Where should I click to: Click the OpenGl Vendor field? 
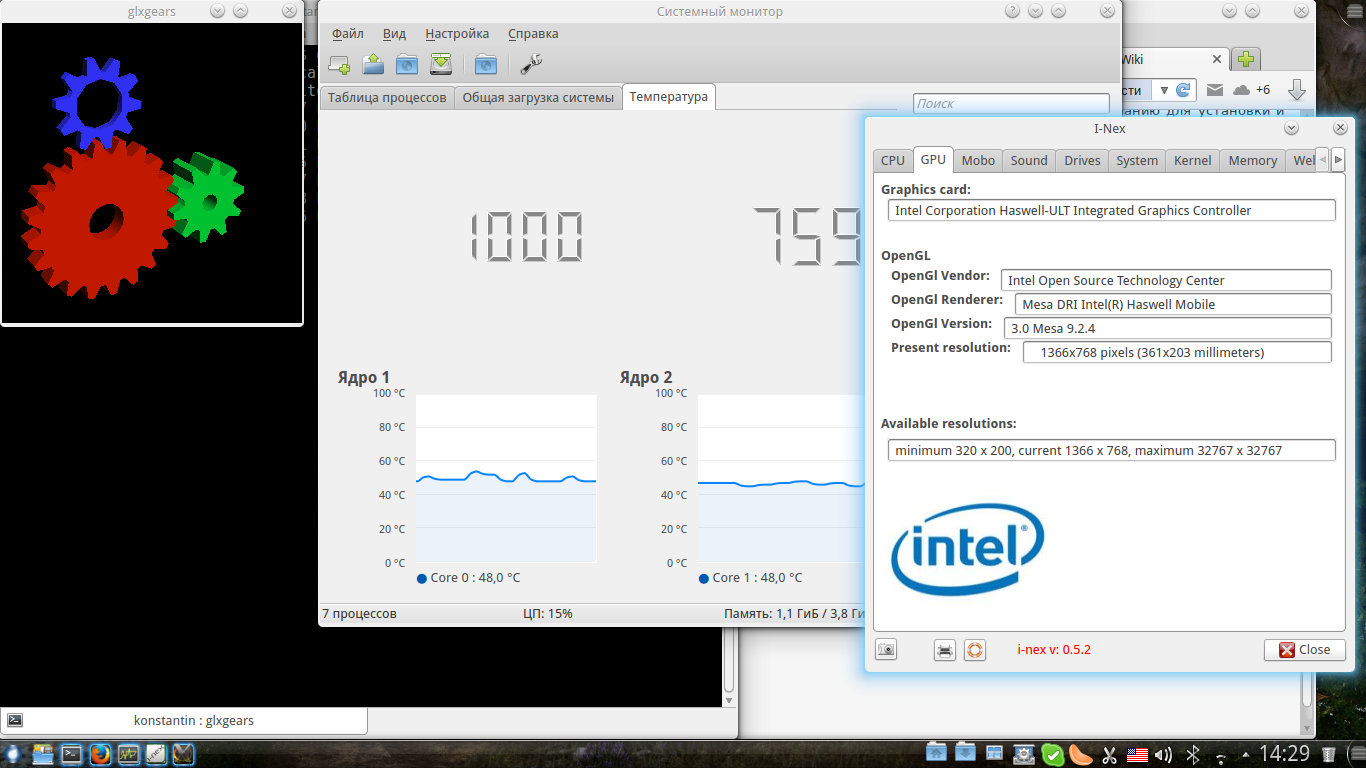coord(1166,281)
